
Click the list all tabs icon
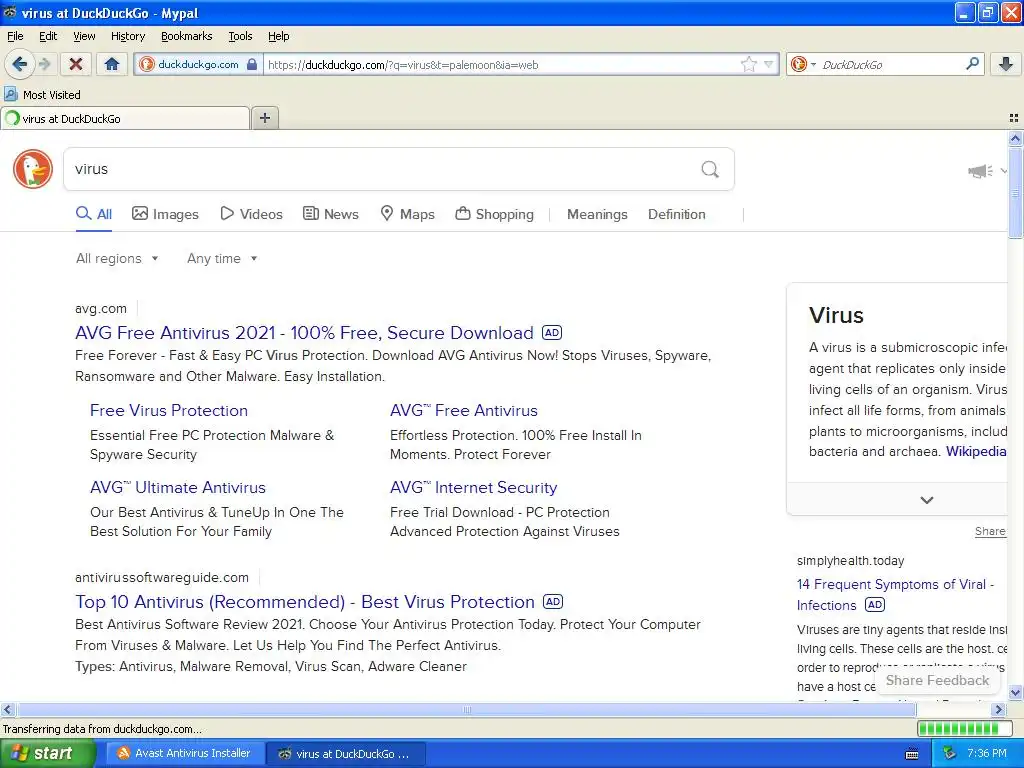point(1014,118)
